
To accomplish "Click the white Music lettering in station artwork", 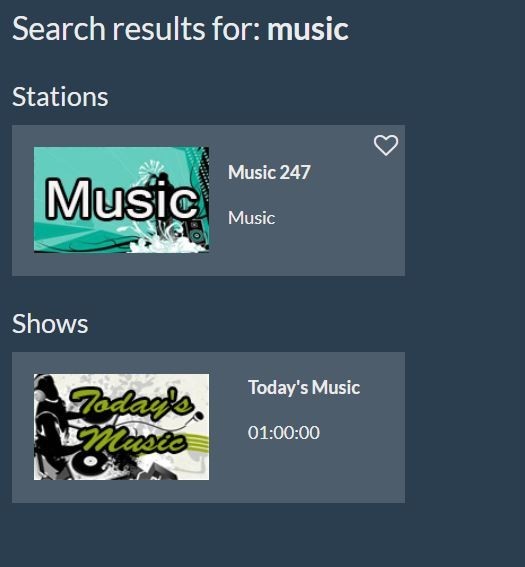I will pos(122,199).
